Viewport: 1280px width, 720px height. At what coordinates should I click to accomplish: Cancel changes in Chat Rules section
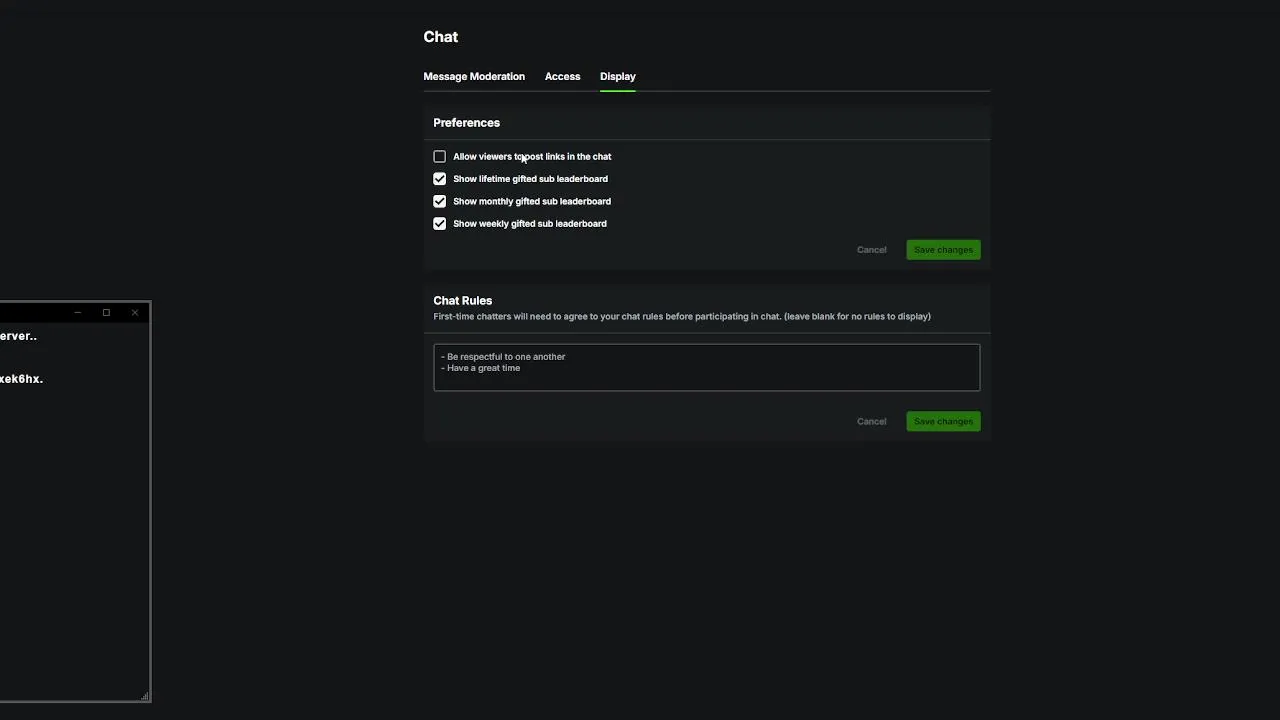871,421
